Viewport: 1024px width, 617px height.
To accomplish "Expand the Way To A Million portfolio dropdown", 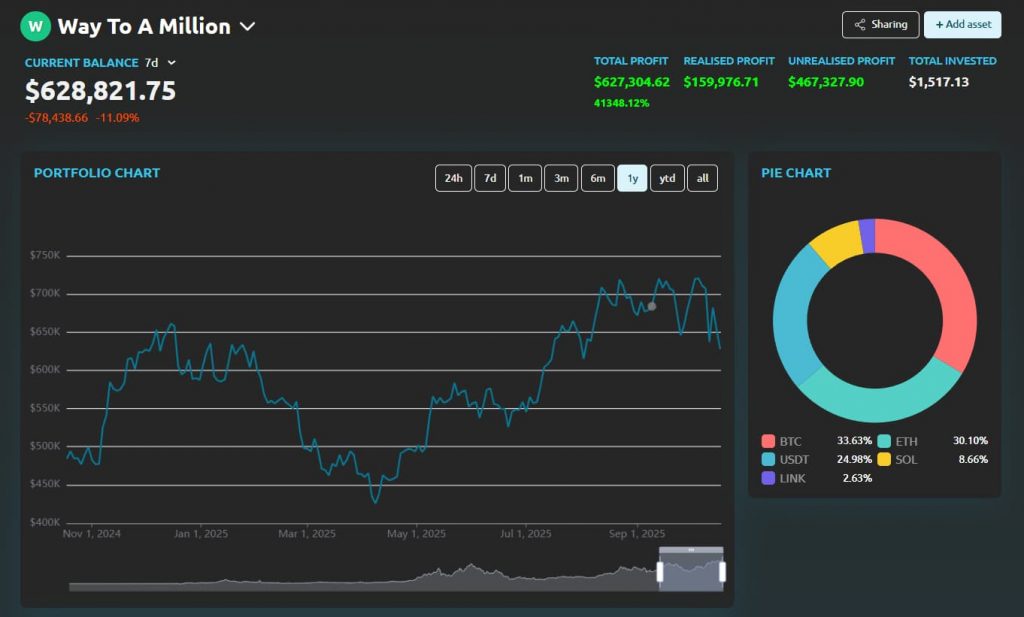I will pyautogui.click(x=247, y=27).
